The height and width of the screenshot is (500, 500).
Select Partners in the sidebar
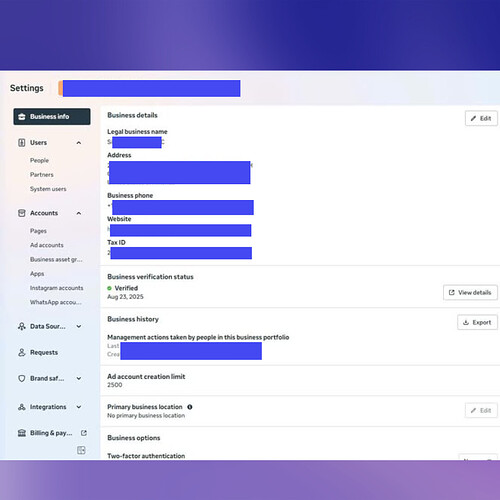(x=42, y=175)
